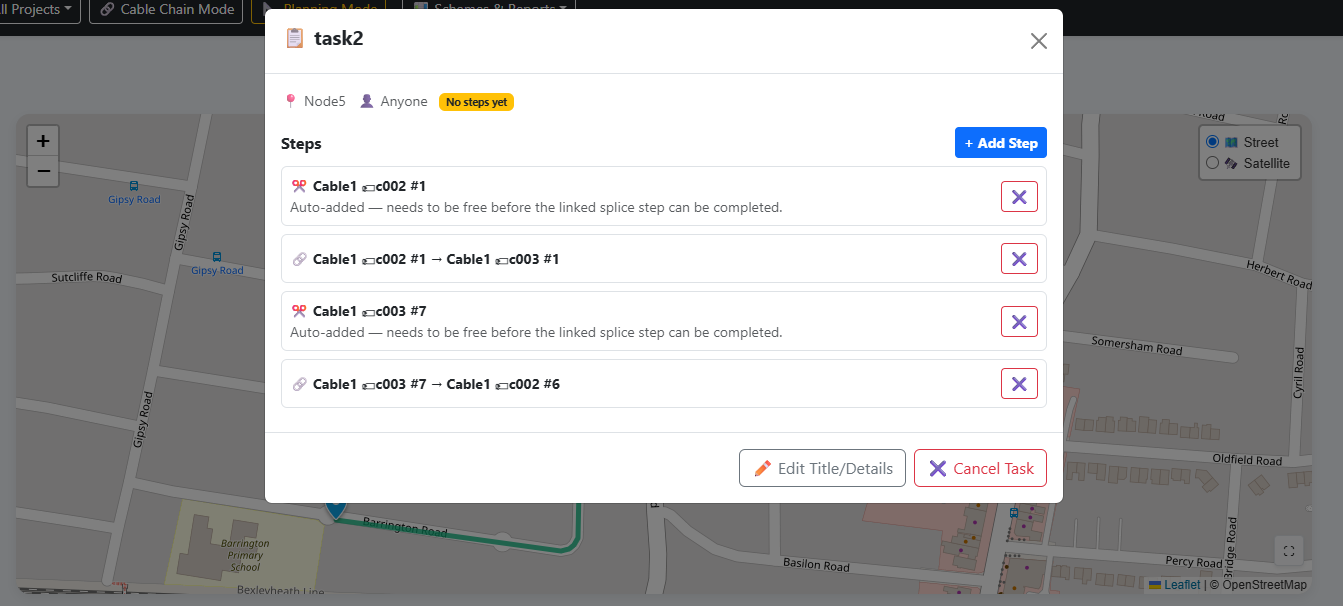
Task: Remove the c003 #7 to c002 #6 splice step
Action: pos(1019,384)
